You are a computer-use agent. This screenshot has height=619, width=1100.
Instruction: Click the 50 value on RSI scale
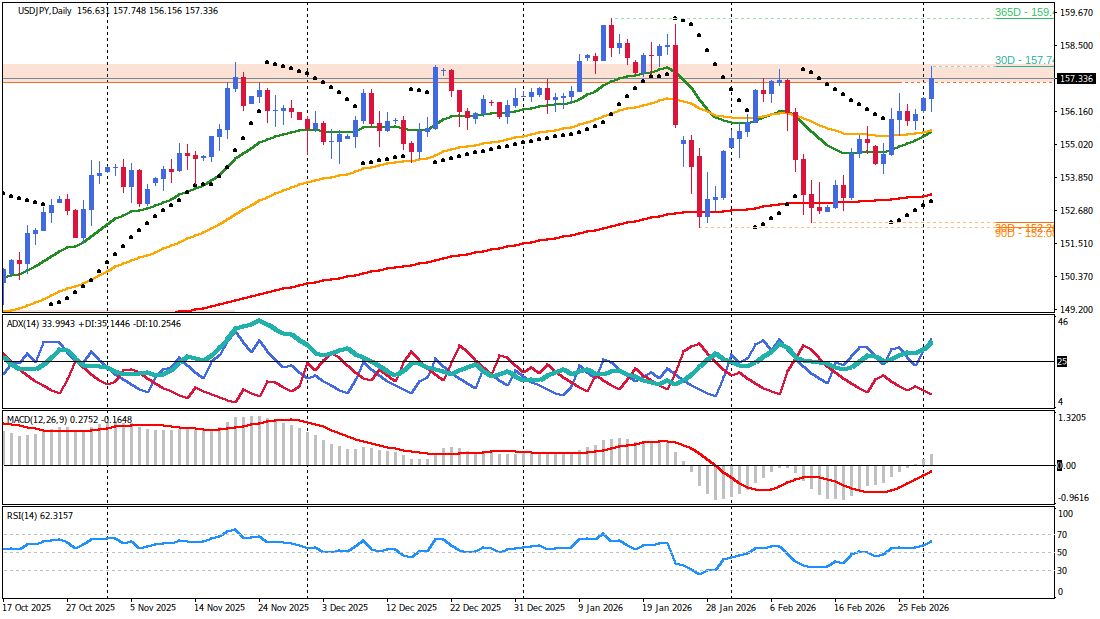[1064, 553]
